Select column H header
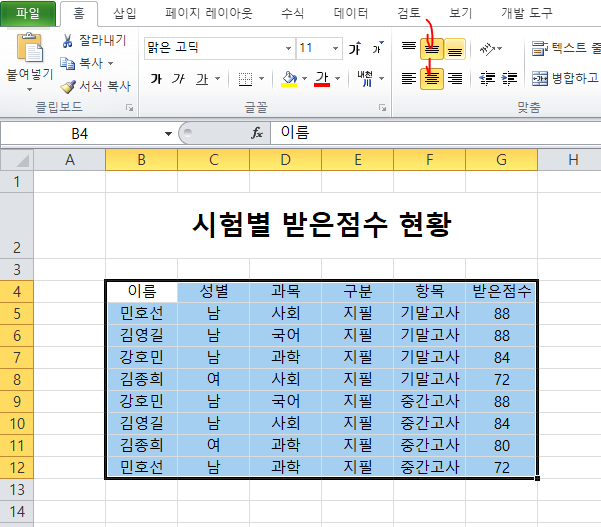The image size is (601, 527). pos(573,159)
